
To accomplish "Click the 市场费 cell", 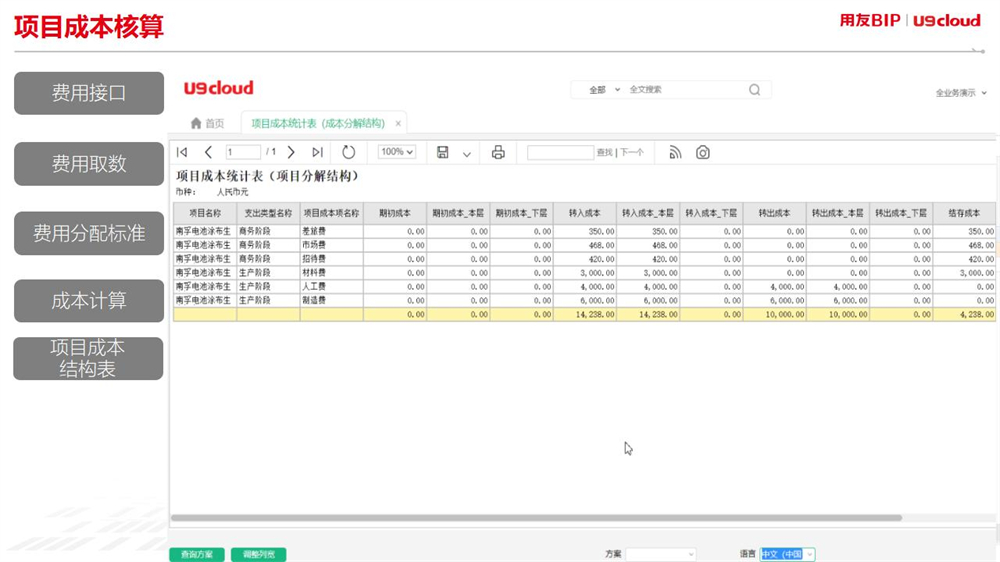I will pos(331,245).
